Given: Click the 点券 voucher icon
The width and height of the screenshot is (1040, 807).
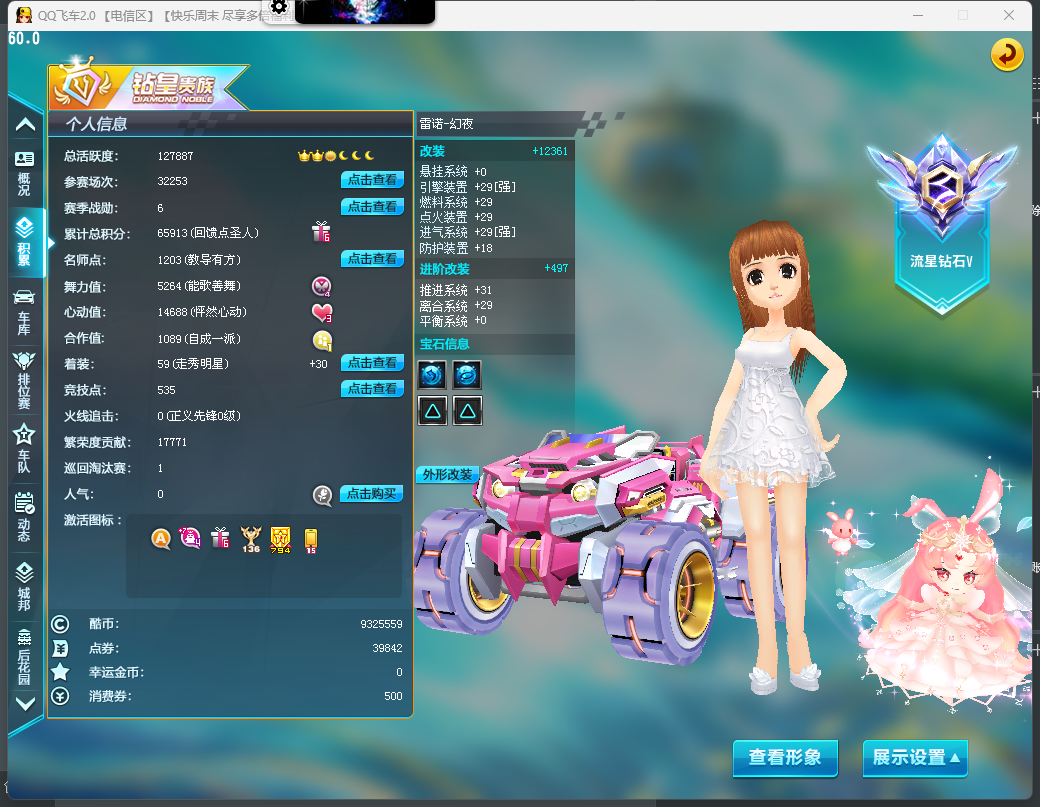Looking at the screenshot, I should click(x=60, y=649).
